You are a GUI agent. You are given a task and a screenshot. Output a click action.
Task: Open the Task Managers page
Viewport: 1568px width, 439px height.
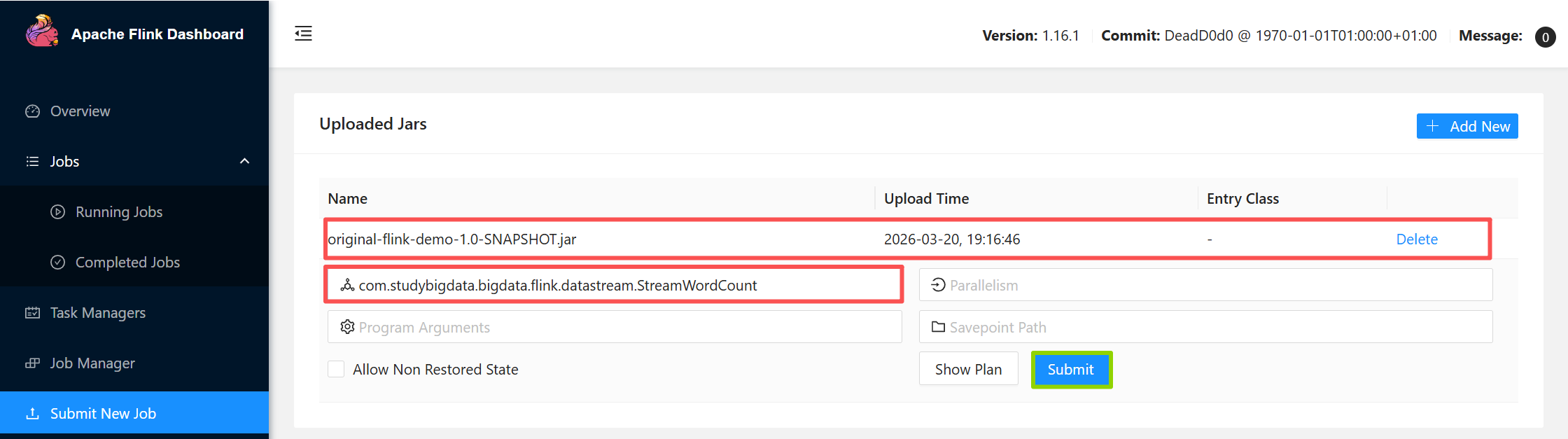click(x=134, y=313)
